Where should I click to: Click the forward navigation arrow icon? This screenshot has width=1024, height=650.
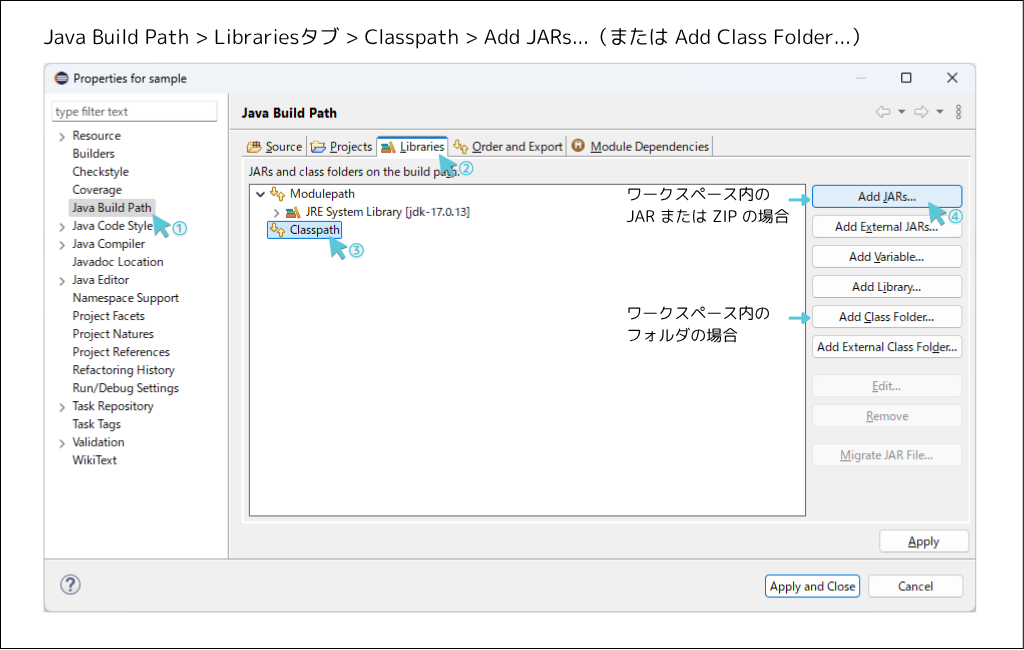[921, 112]
